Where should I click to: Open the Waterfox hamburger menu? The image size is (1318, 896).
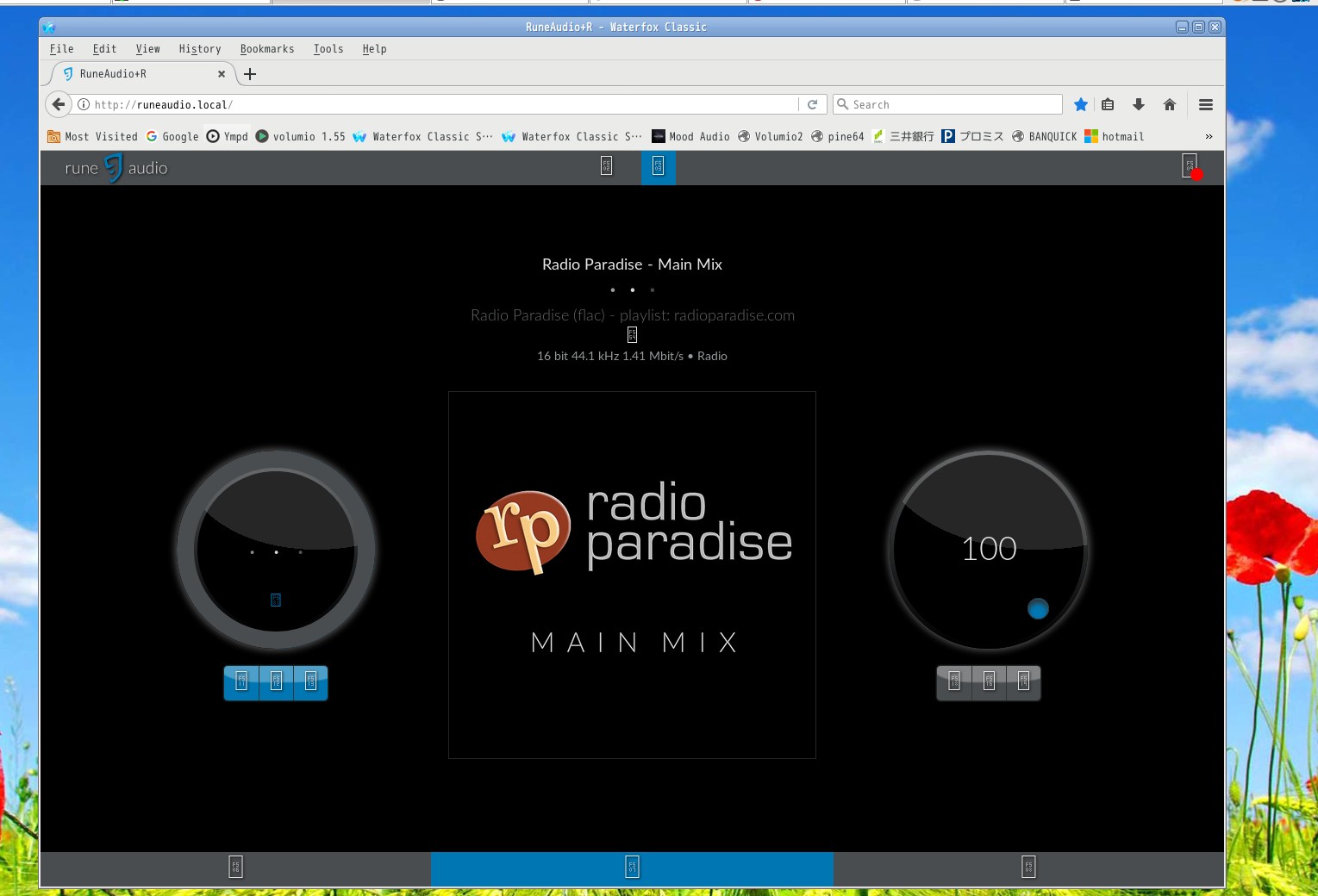click(x=1205, y=104)
